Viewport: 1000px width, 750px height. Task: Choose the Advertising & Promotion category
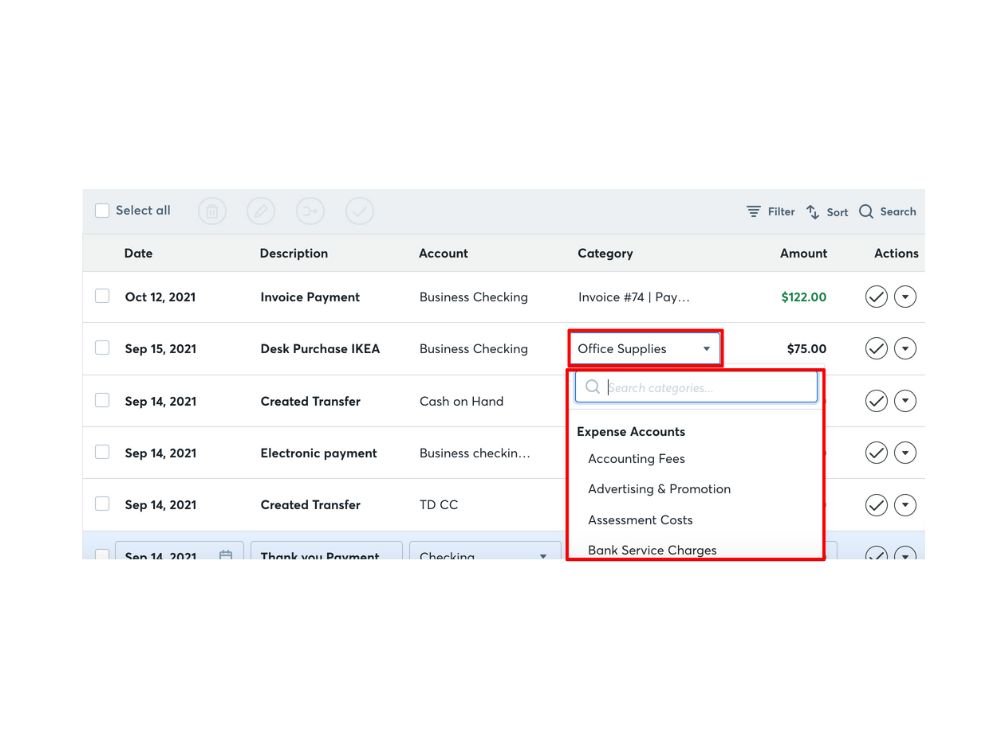pyautogui.click(x=659, y=489)
